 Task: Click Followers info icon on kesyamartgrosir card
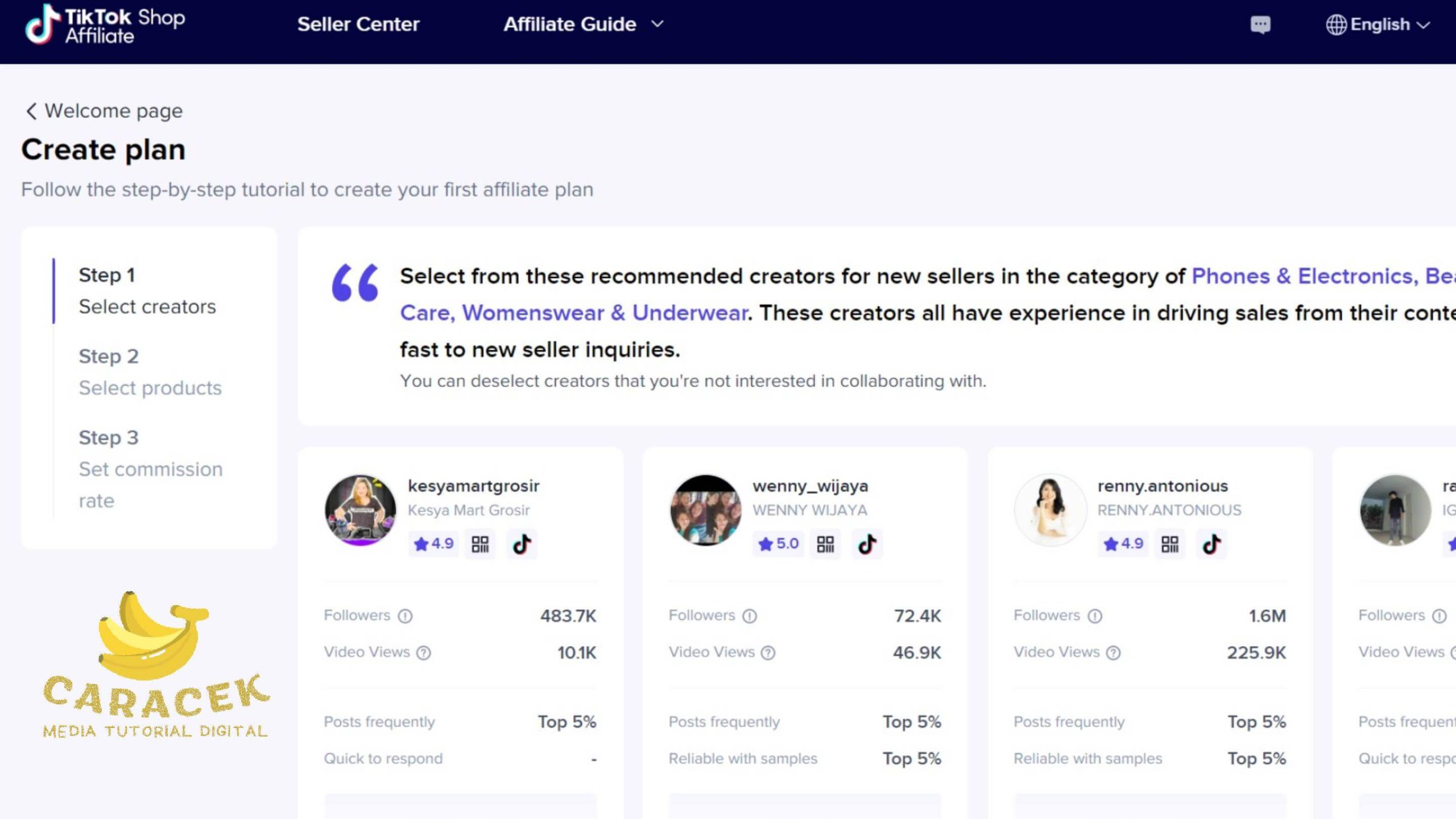(x=405, y=616)
